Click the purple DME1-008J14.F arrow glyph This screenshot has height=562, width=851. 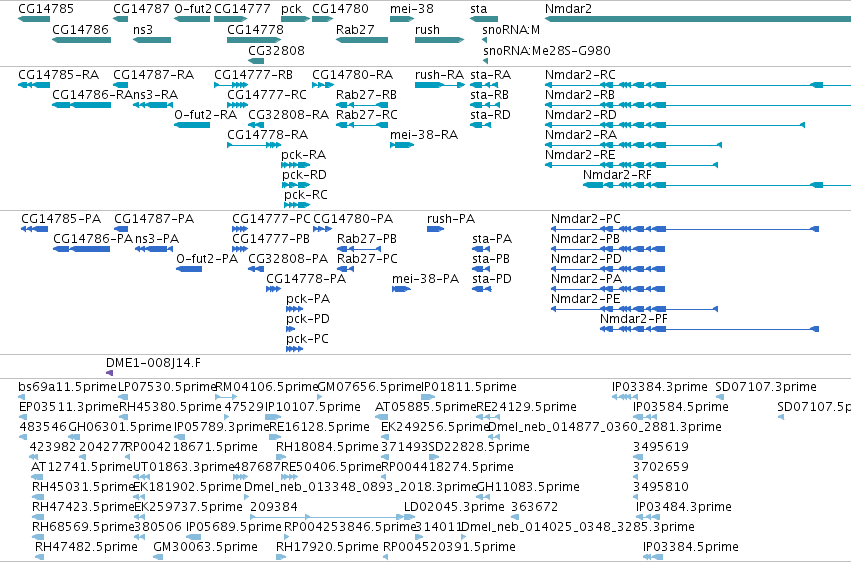click(x=109, y=373)
